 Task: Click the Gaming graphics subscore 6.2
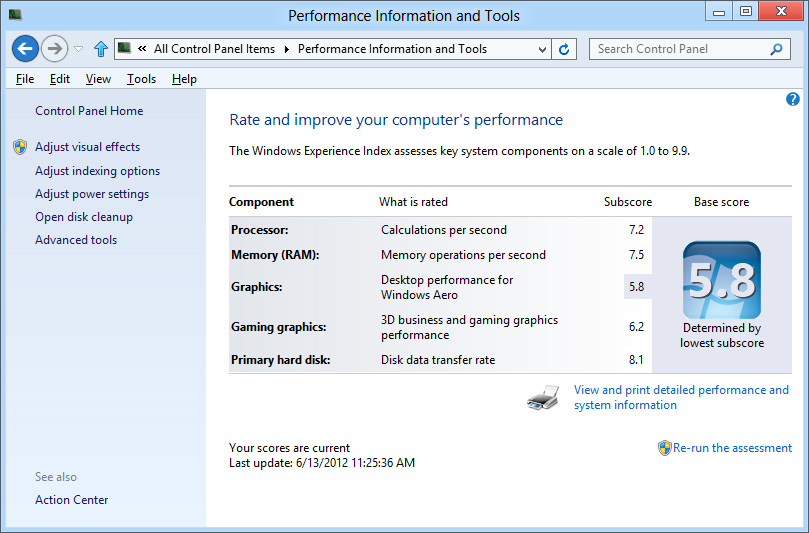point(636,327)
